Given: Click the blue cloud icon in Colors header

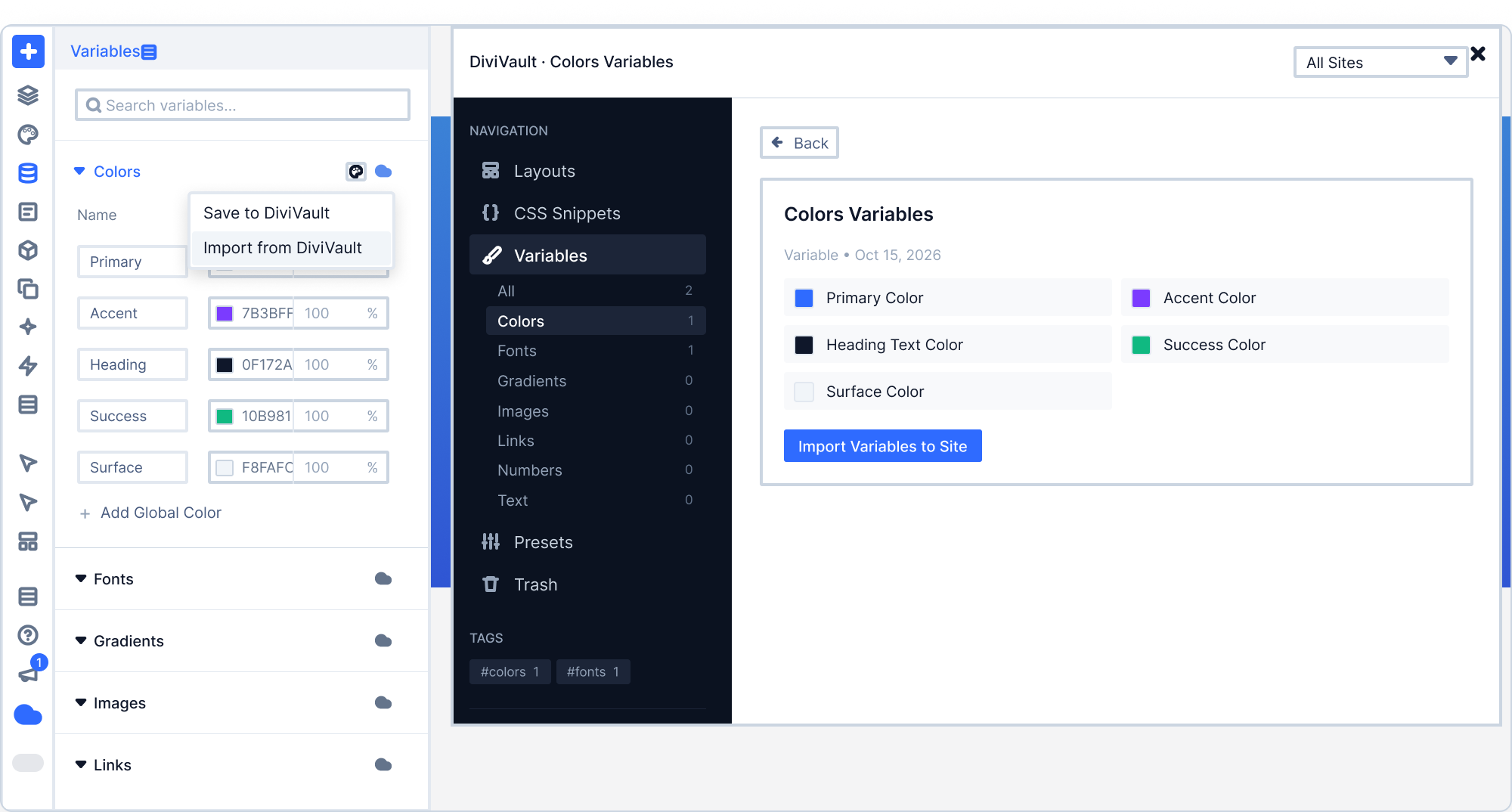Looking at the screenshot, I should point(383,172).
